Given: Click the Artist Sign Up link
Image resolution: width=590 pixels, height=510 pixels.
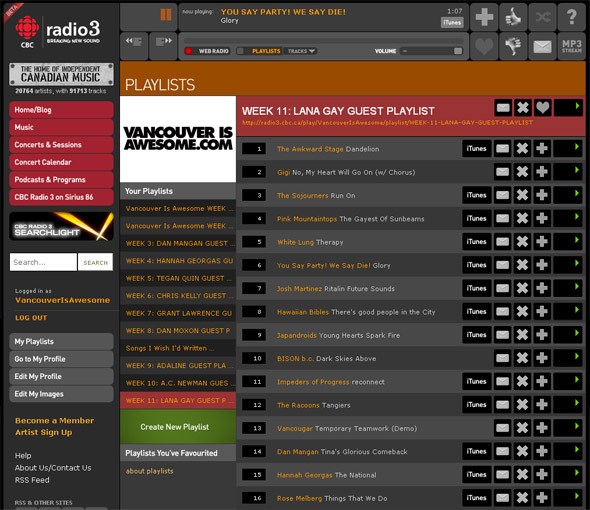Looking at the screenshot, I should [x=44, y=432].
